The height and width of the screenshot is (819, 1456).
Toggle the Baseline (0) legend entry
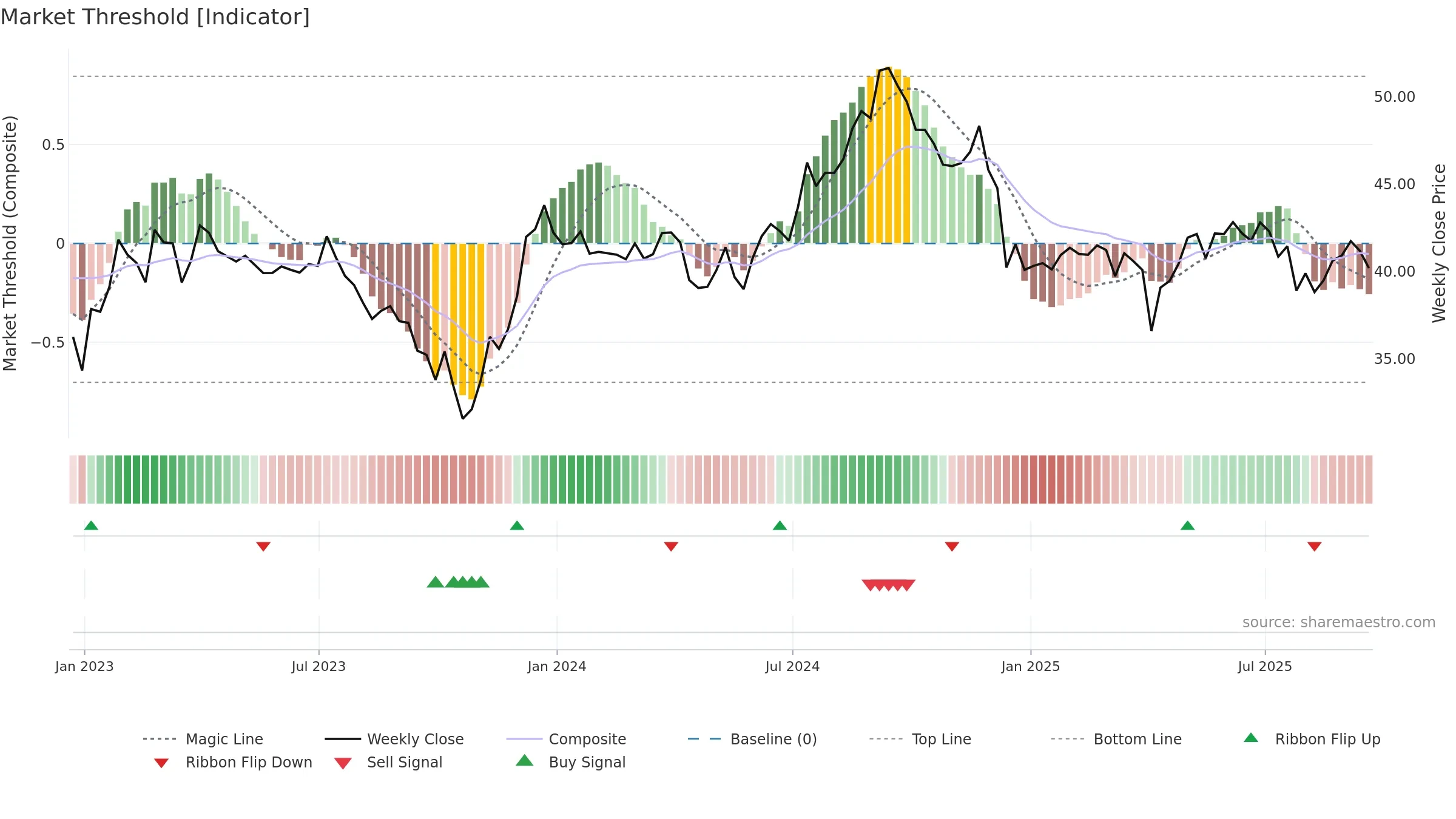(752, 739)
